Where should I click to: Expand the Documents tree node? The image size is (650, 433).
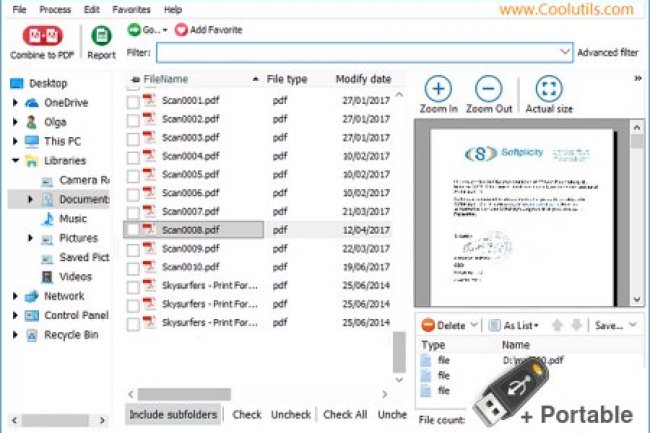(30, 199)
